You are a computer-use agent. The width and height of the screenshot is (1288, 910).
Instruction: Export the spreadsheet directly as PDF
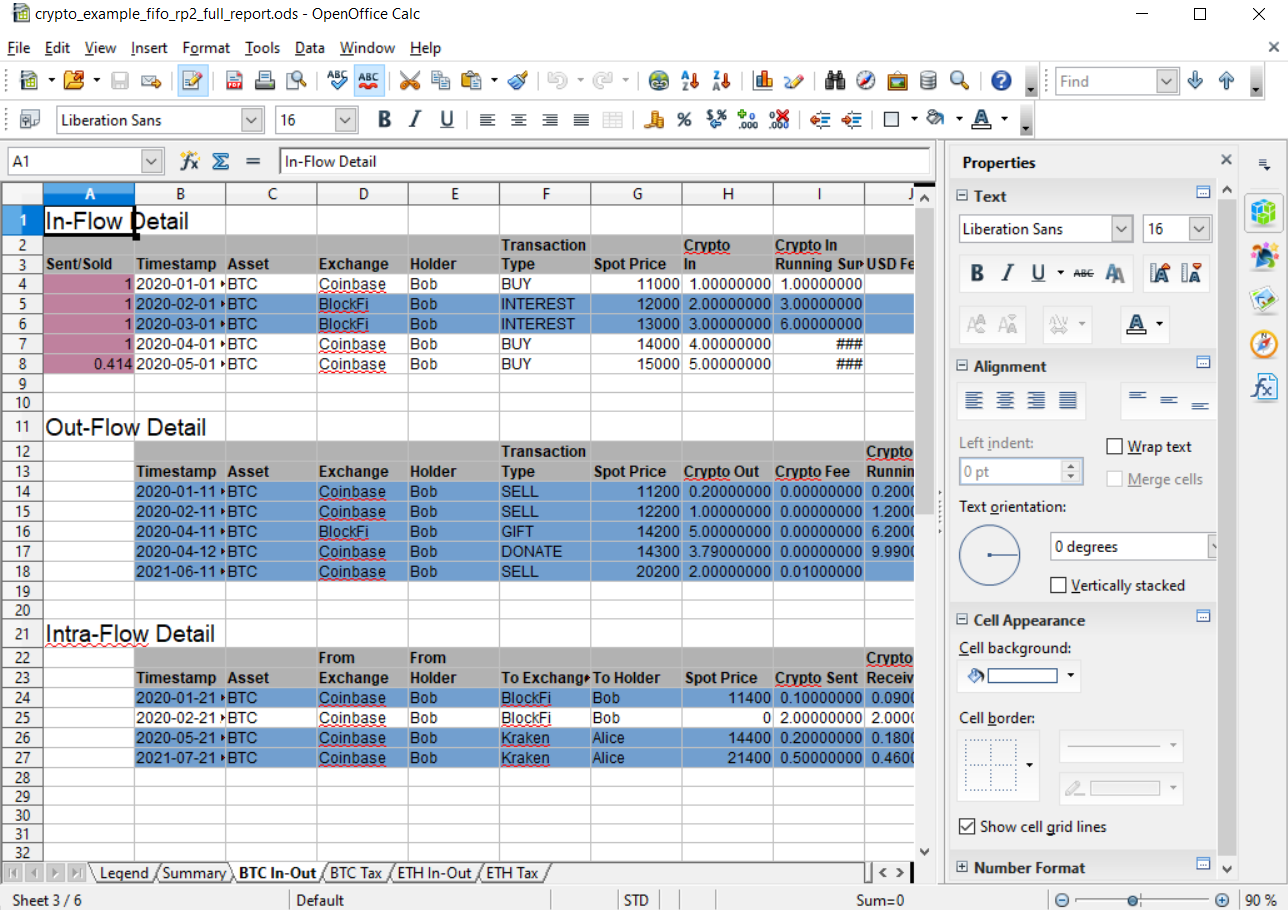tap(234, 81)
